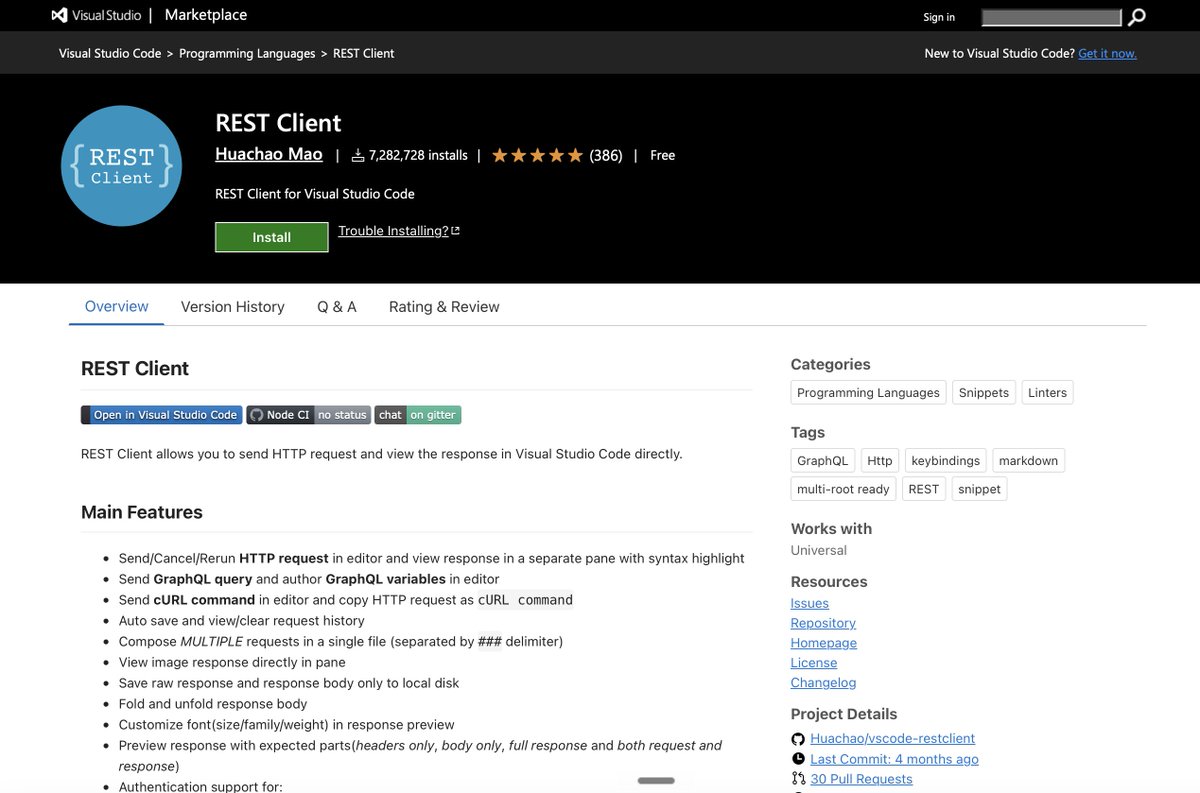This screenshot has width=1200, height=793.
Task: Select the Linters category tag
Action: 1048,393
